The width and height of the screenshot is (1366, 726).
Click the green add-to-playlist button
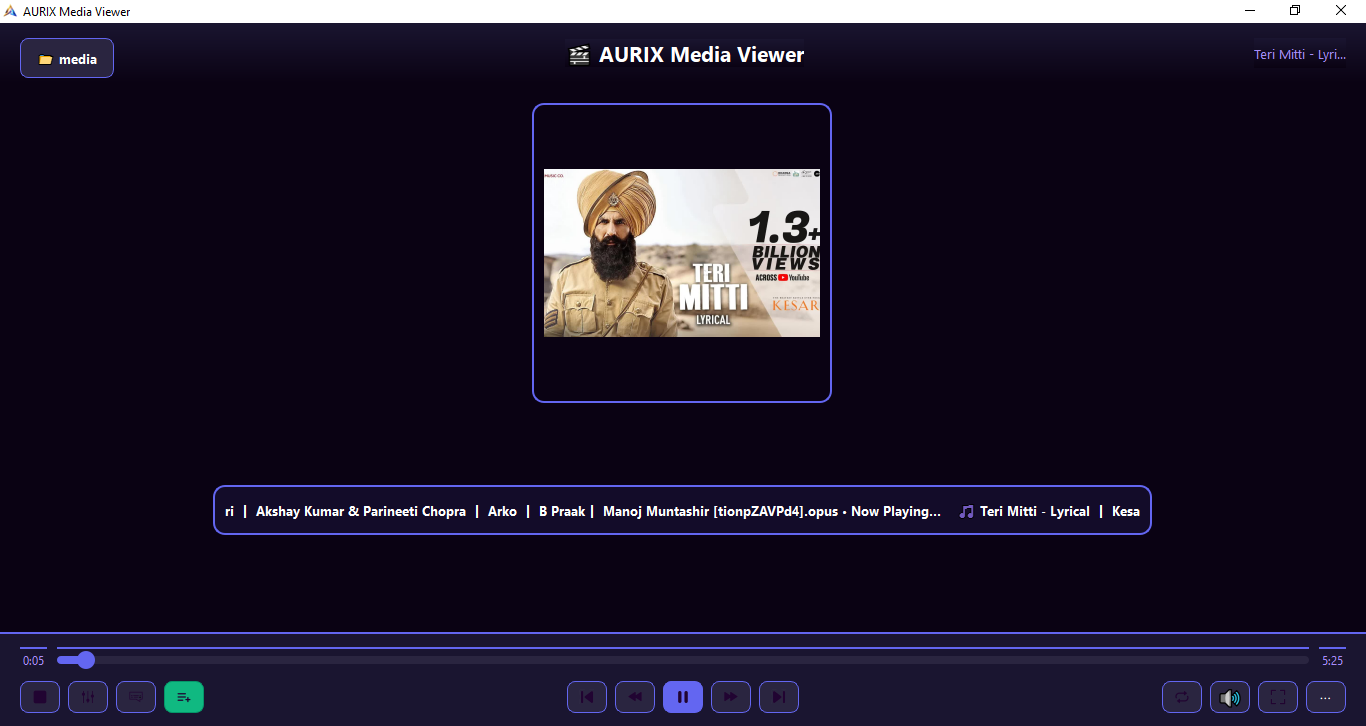pos(184,697)
